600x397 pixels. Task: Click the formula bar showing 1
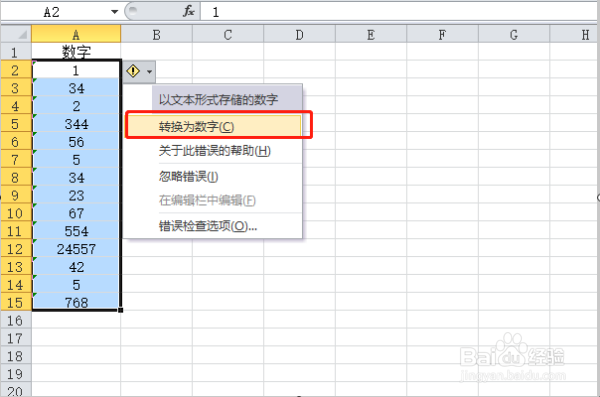click(399, 12)
